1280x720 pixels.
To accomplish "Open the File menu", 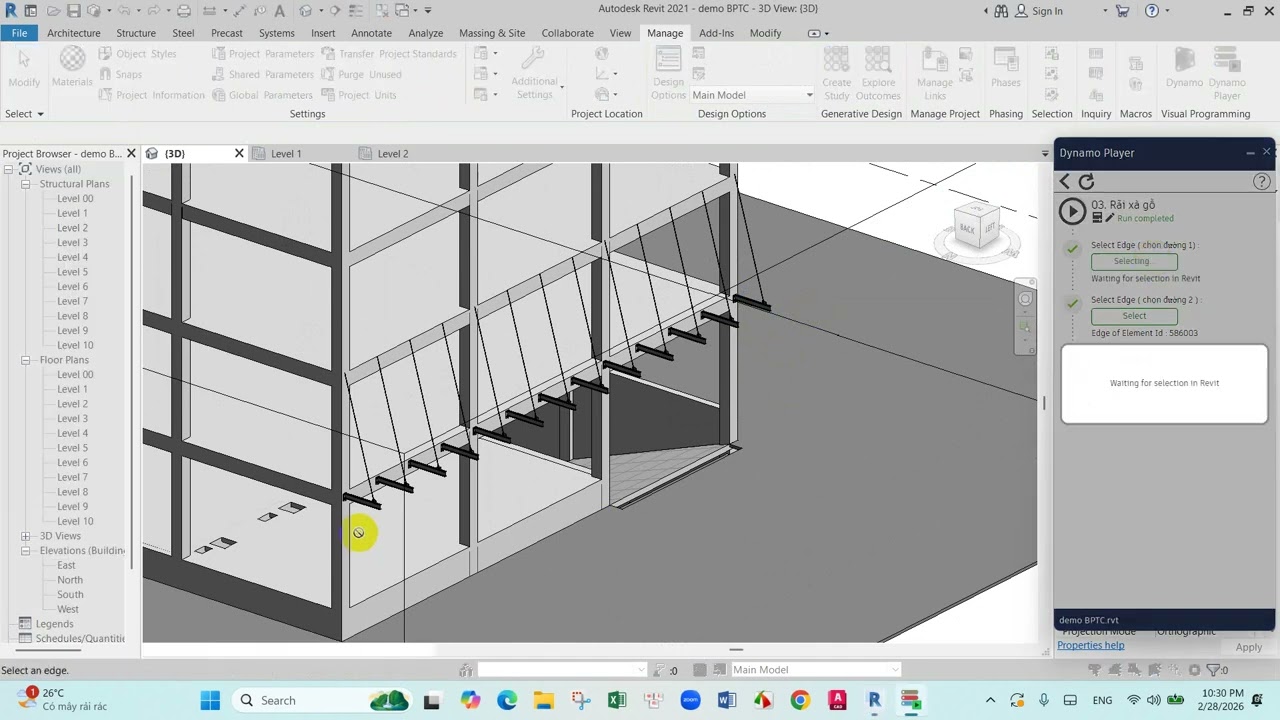I will click(19, 33).
